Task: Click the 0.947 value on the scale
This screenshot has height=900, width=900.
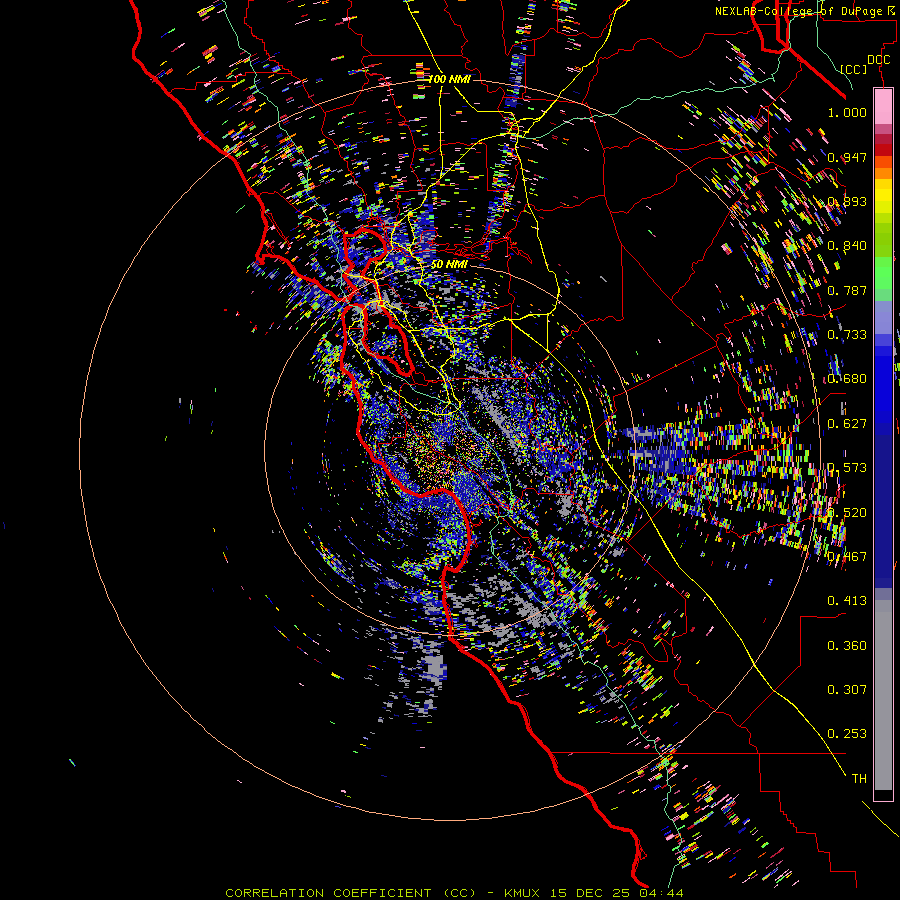Action: [x=847, y=157]
